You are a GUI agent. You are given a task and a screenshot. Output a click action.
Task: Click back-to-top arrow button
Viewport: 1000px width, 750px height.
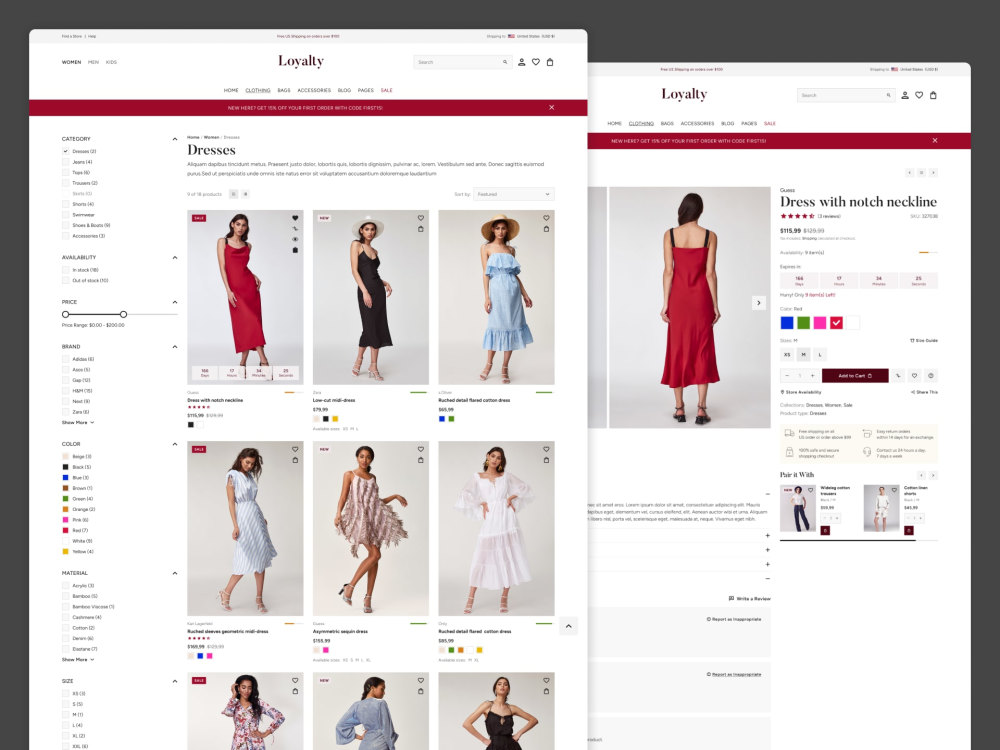coord(568,626)
